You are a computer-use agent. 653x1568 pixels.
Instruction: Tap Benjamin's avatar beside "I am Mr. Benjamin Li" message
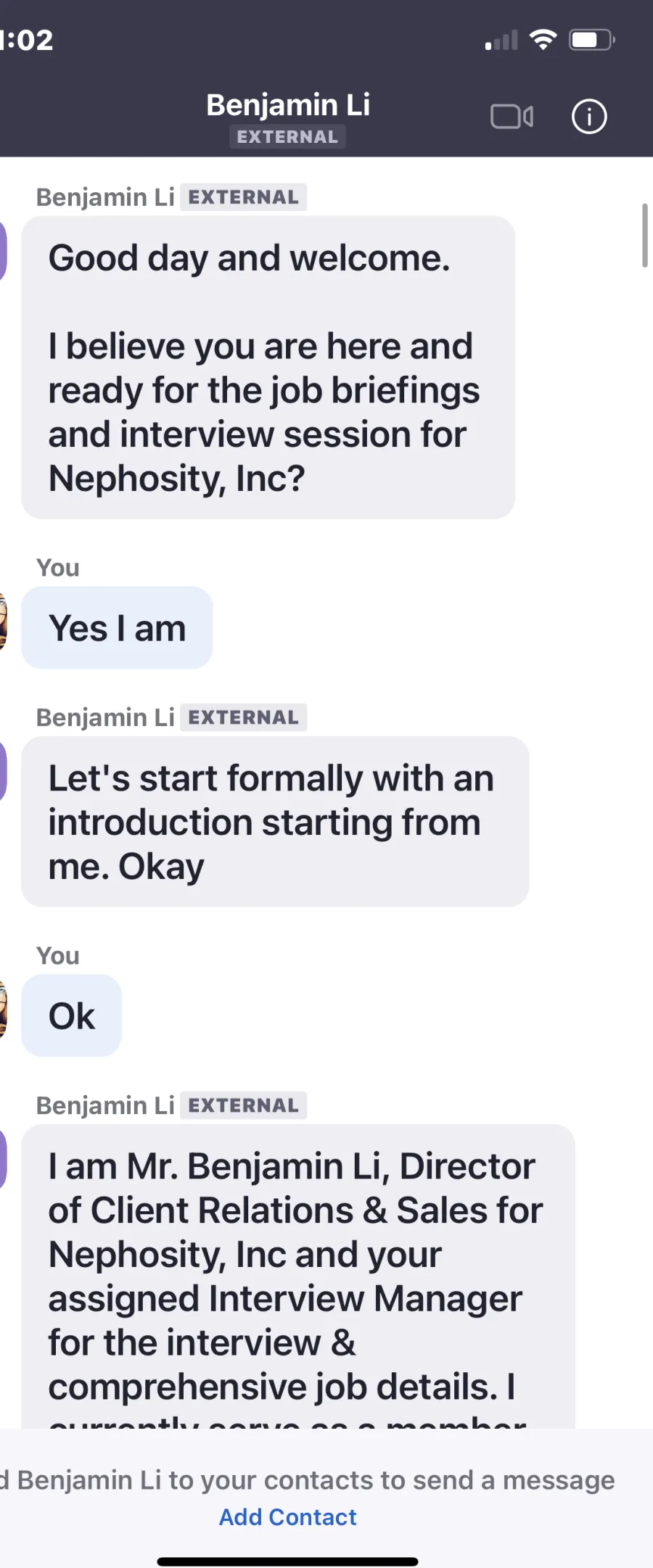tap(3, 1159)
